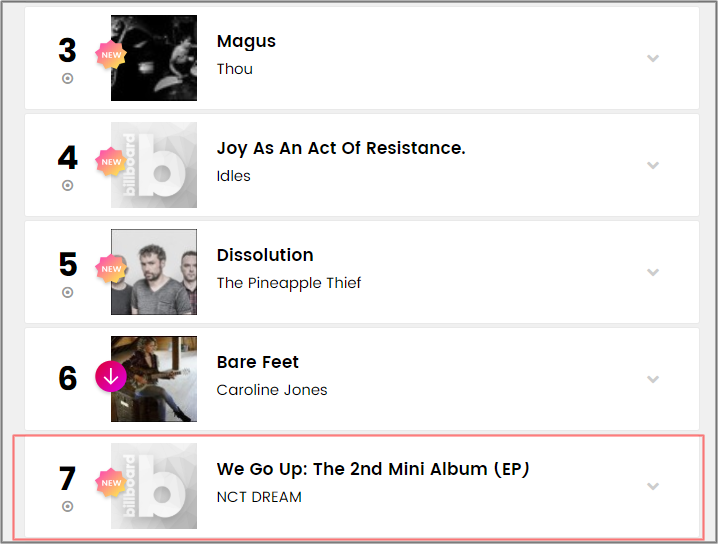718x544 pixels.
Task: Expand the Dissolution row chevron
Action: (653, 272)
